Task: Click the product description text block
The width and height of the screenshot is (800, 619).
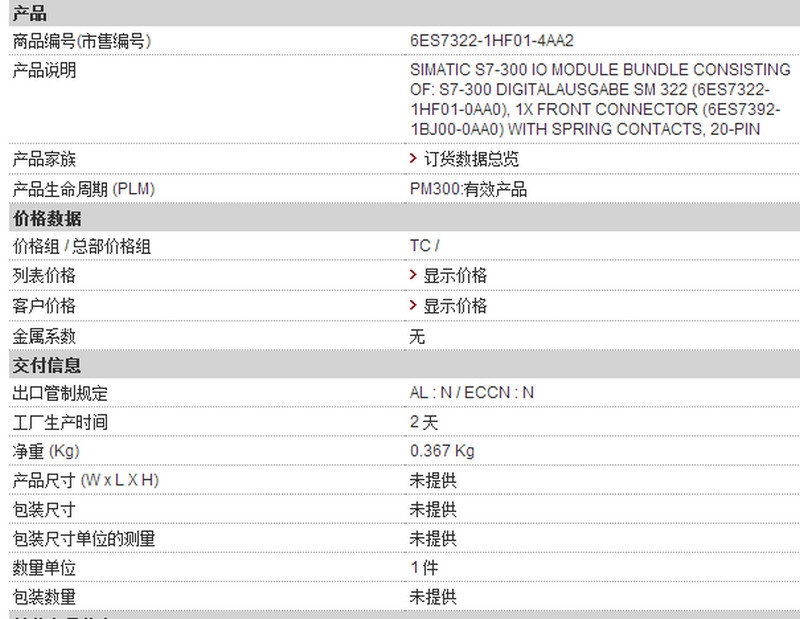Action: pos(601,99)
